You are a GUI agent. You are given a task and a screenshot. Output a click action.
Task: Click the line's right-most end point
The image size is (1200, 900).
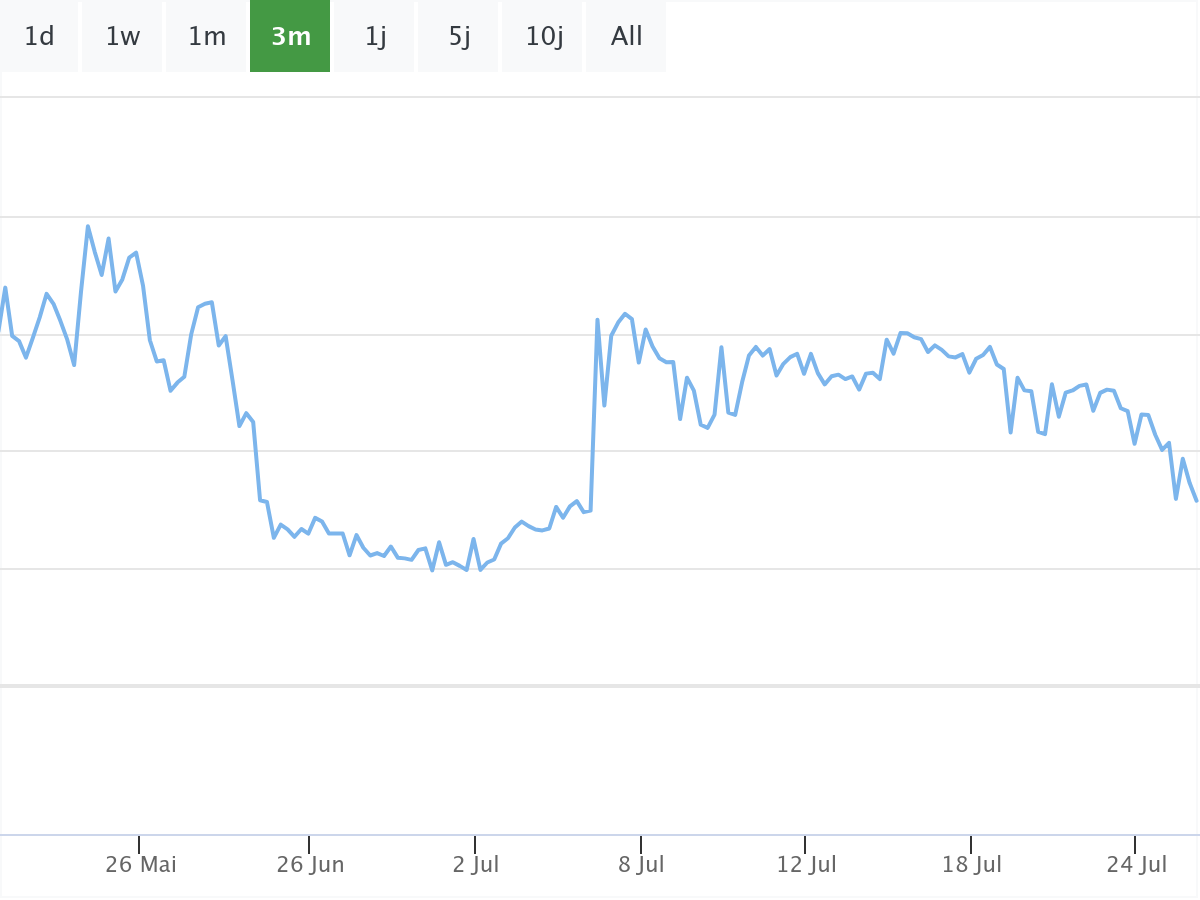pos(1196,499)
